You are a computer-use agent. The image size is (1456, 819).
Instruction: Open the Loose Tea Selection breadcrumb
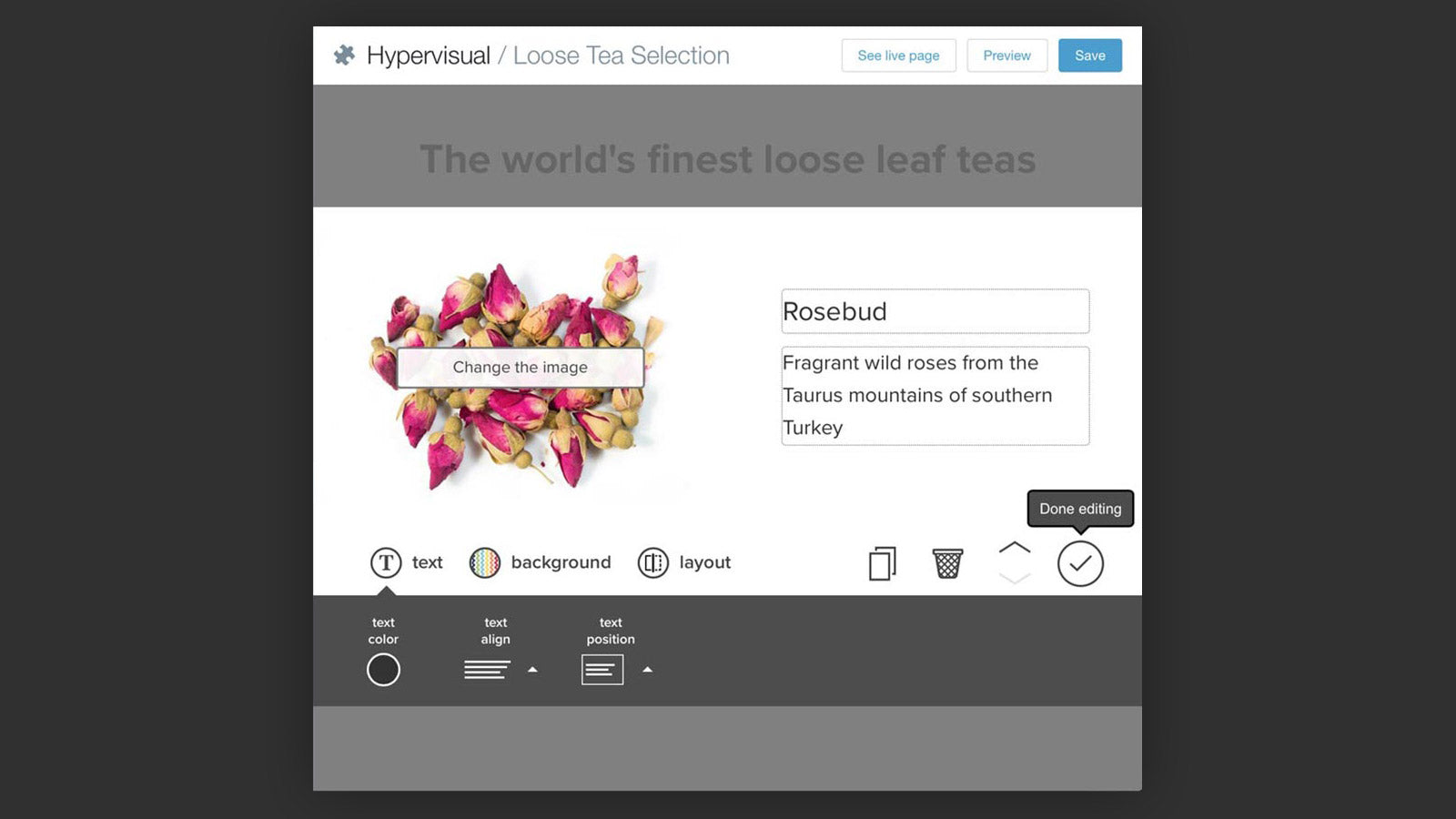[621, 56]
